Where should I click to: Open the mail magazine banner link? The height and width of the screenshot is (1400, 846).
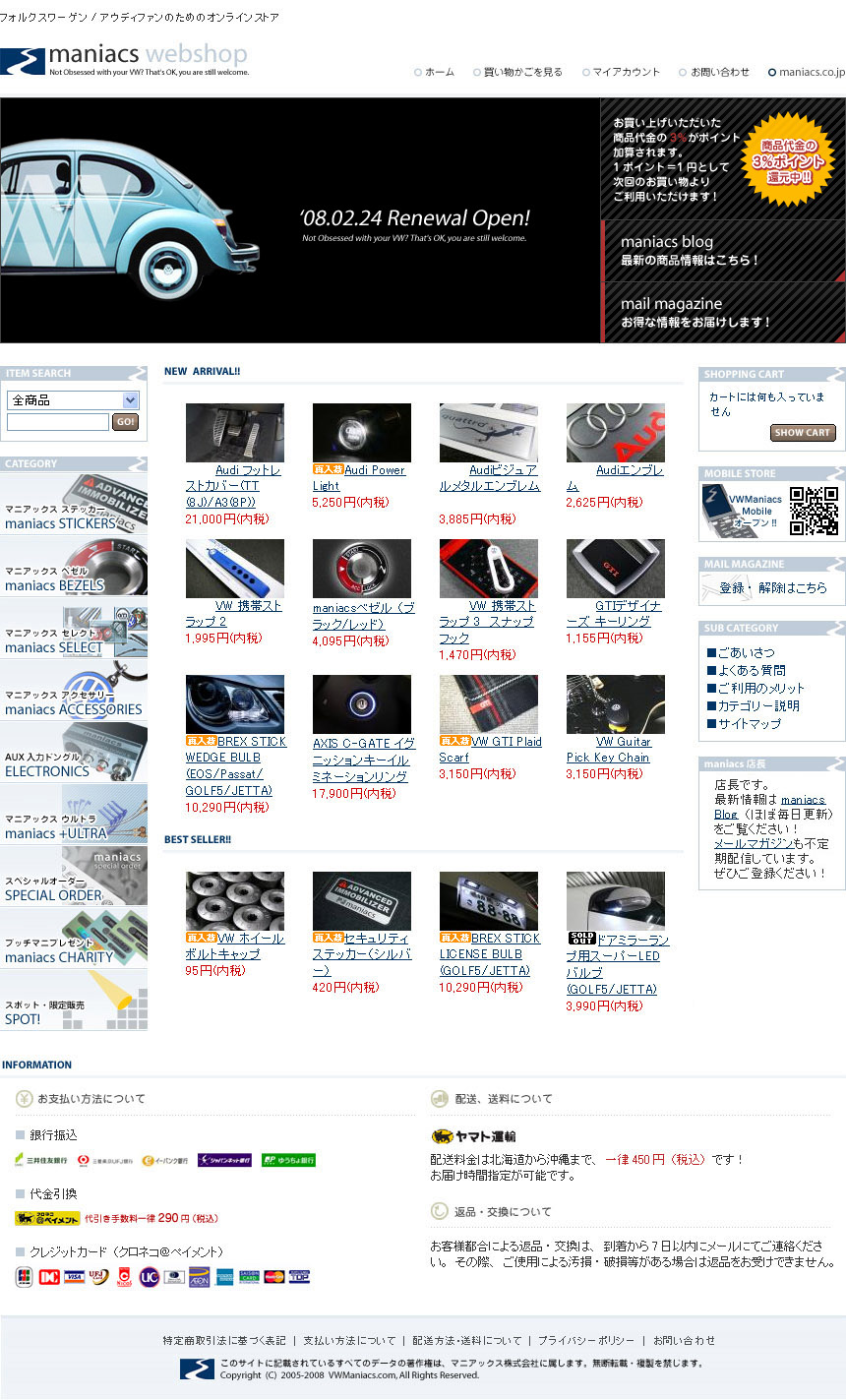tap(723, 313)
